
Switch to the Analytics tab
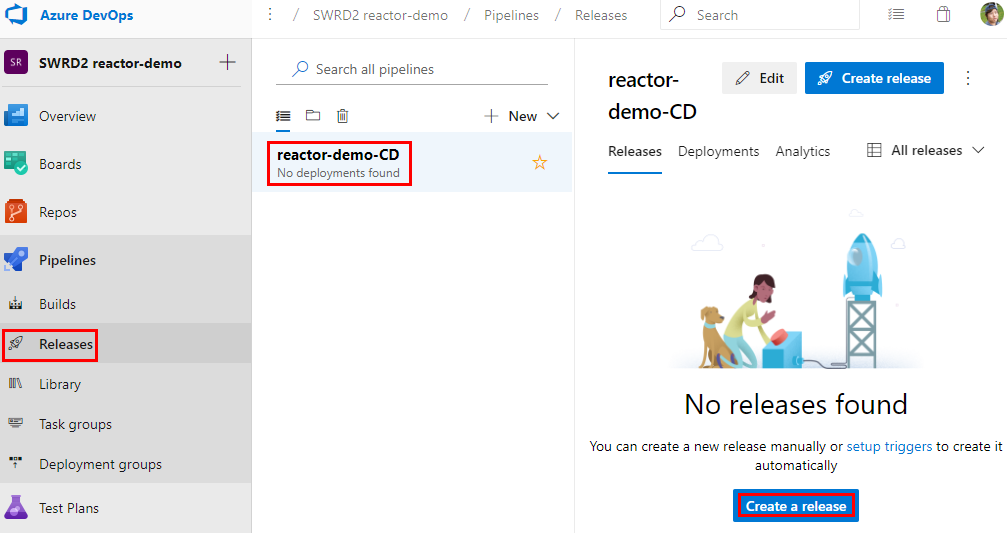[x=803, y=152]
